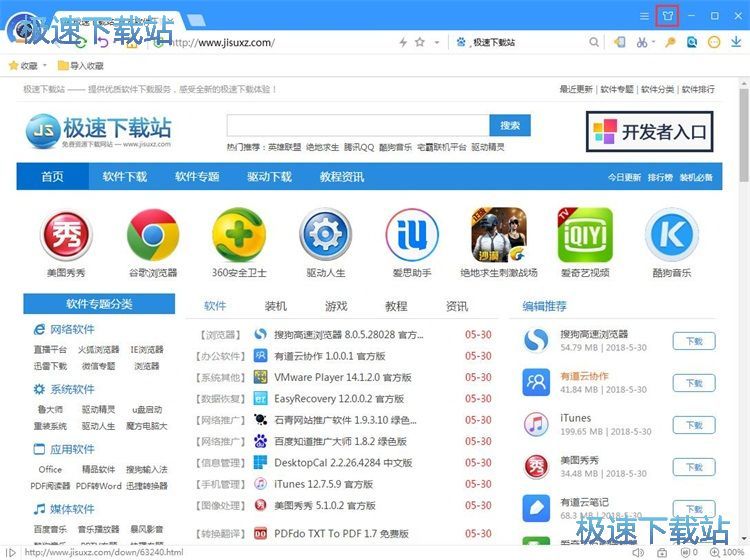Screen dimensions: 750x560
Task: Click the iTunes icon in 编辑推荐
Action: point(536,424)
